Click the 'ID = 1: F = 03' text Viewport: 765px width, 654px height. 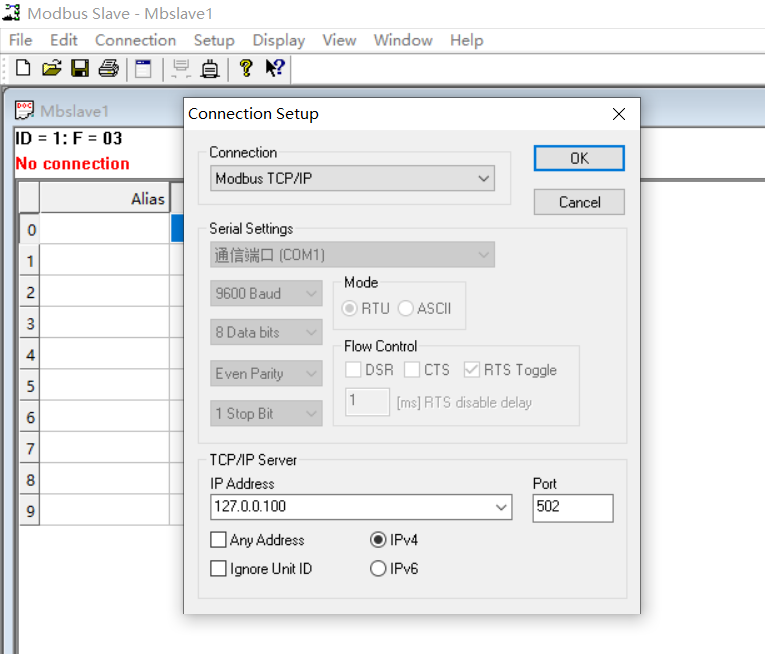pos(68,138)
